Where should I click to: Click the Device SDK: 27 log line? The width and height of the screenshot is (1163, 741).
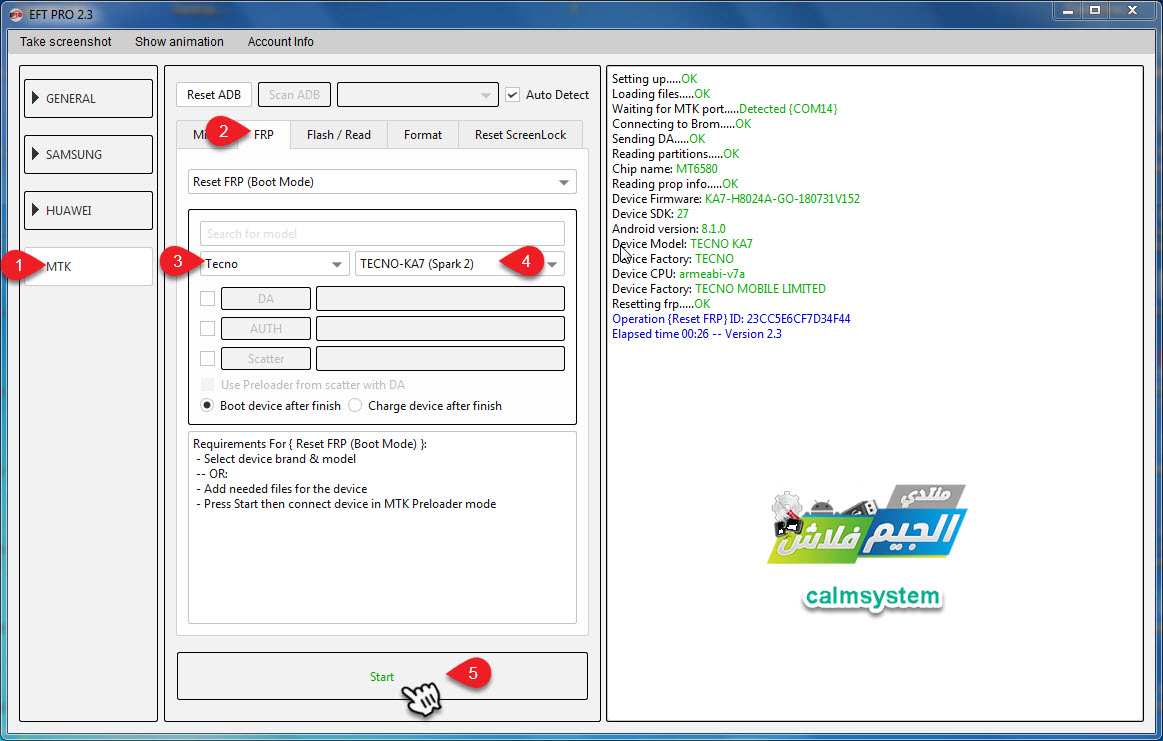pyautogui.click(x=650, y=214)
